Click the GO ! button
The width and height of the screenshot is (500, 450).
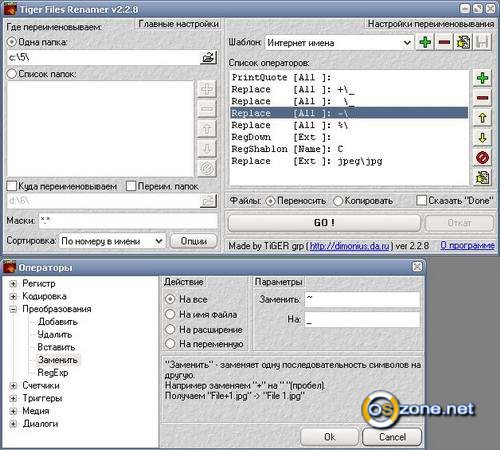(x=324, y=223)
